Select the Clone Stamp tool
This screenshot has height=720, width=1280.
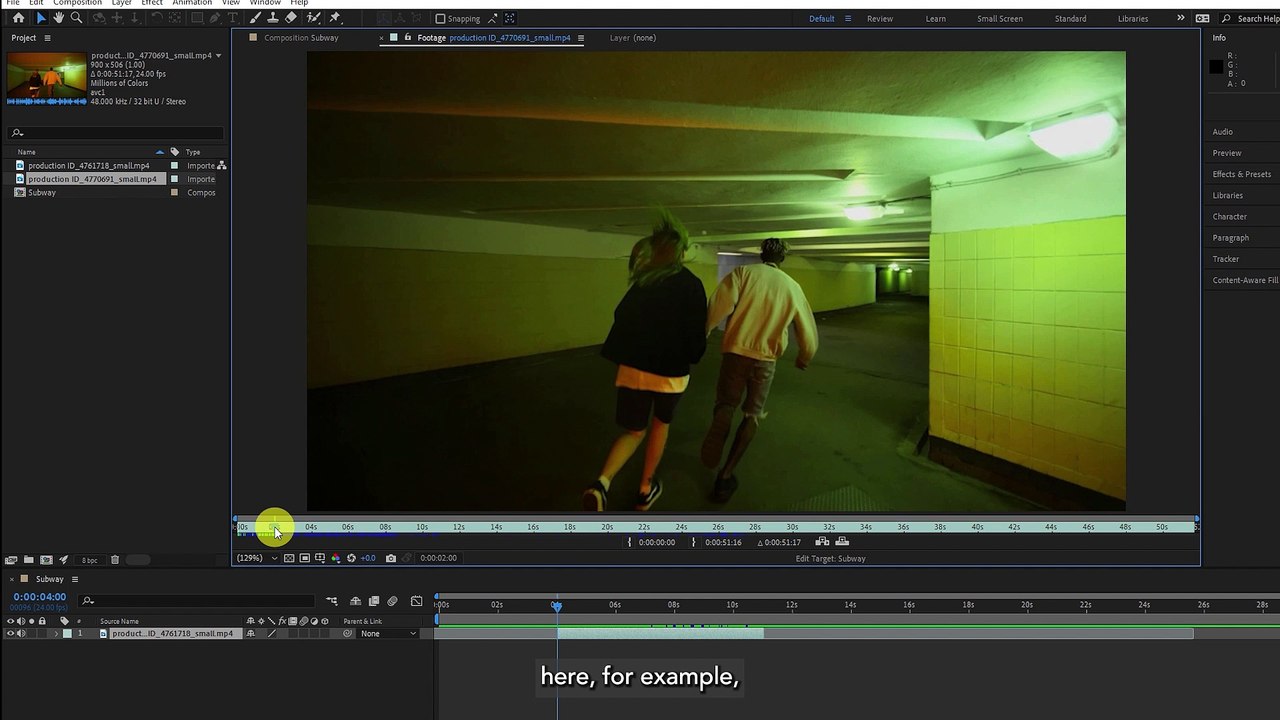click(x=273, y=18)
